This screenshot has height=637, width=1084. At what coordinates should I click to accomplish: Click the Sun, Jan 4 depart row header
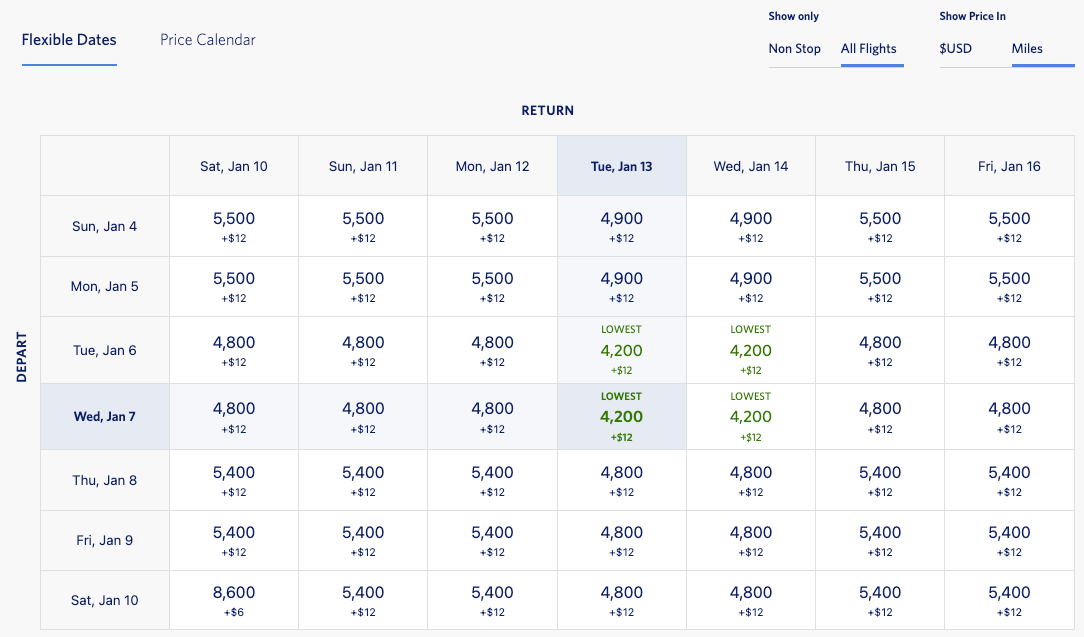(x=104, y=227)
